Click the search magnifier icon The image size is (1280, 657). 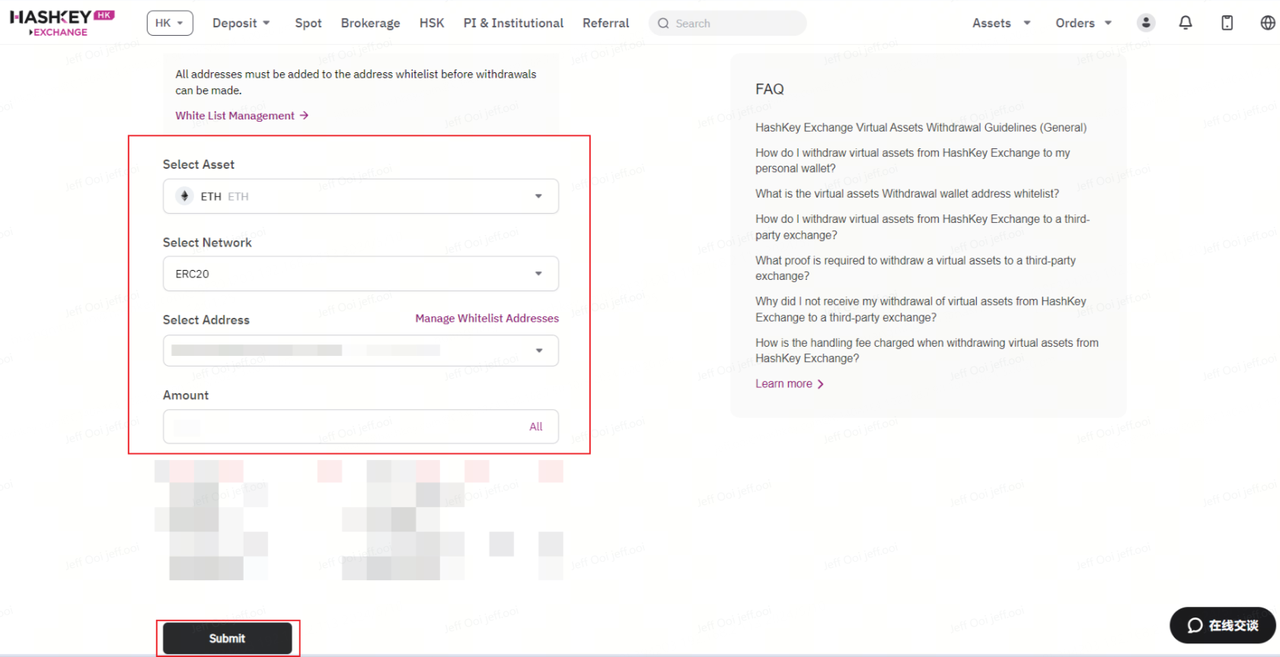coord(663,23)
